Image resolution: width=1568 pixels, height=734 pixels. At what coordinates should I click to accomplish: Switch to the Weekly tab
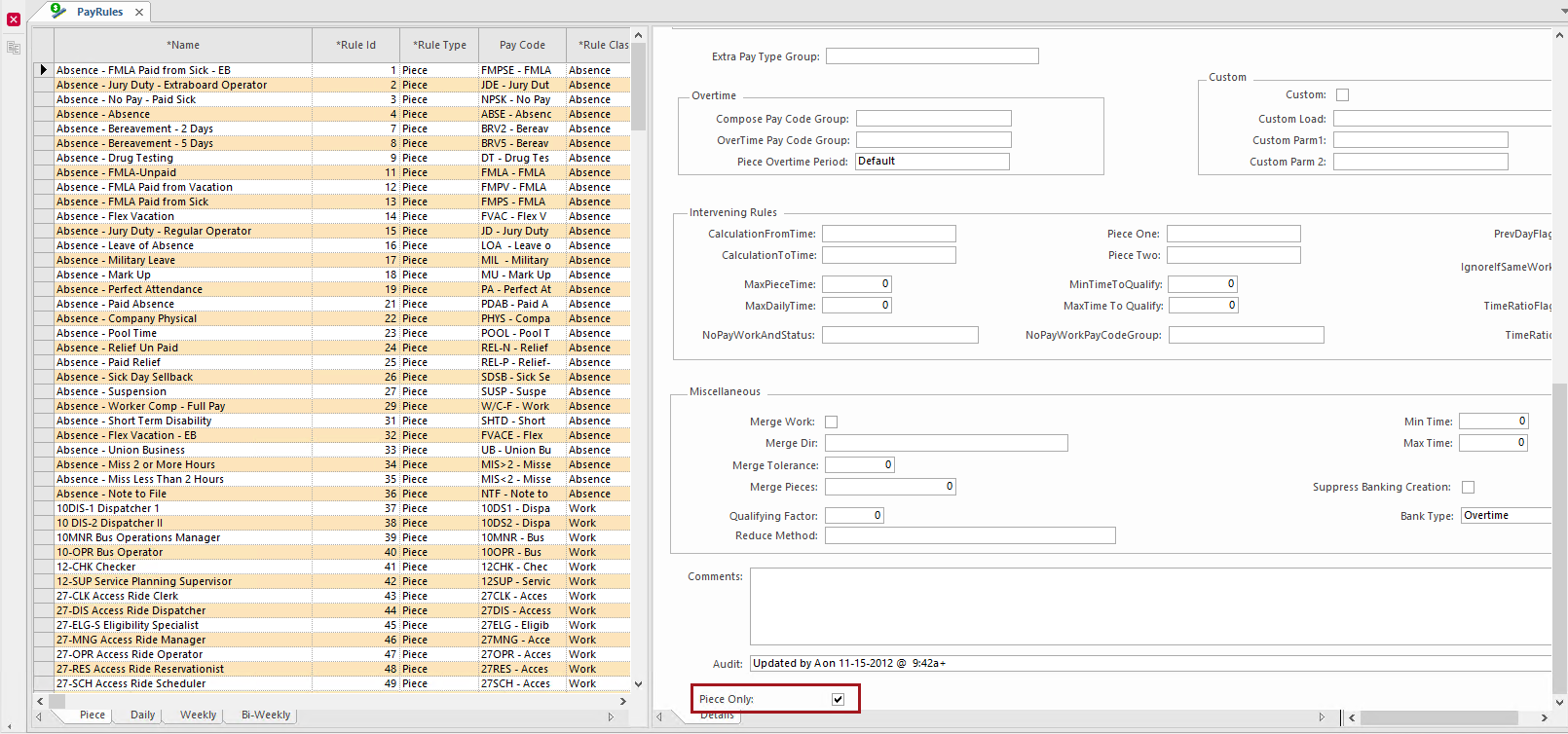pyautogui.click(x=198, y=715)
